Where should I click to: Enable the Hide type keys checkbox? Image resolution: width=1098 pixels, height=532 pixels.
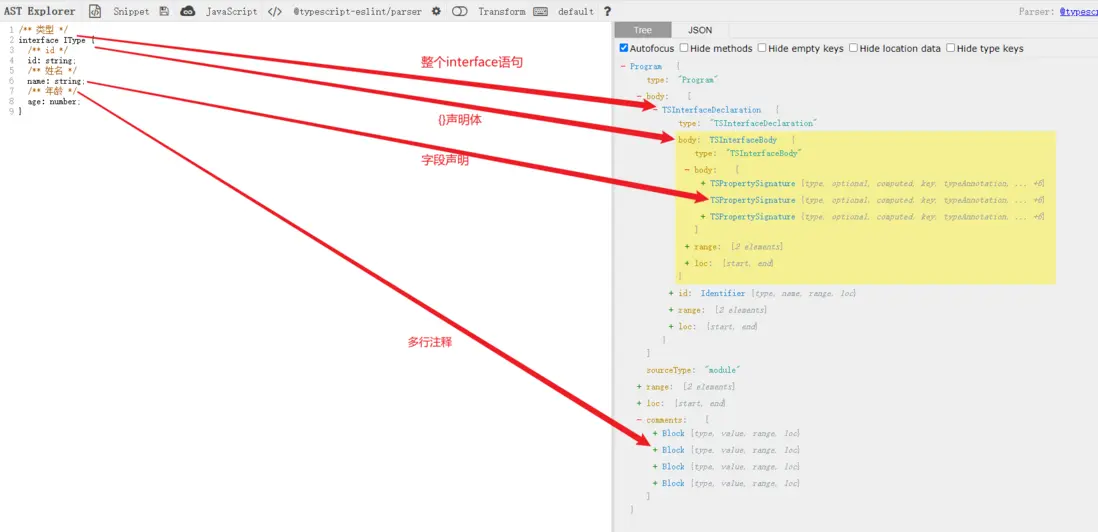pyautogui.click(x=950, y=48)
